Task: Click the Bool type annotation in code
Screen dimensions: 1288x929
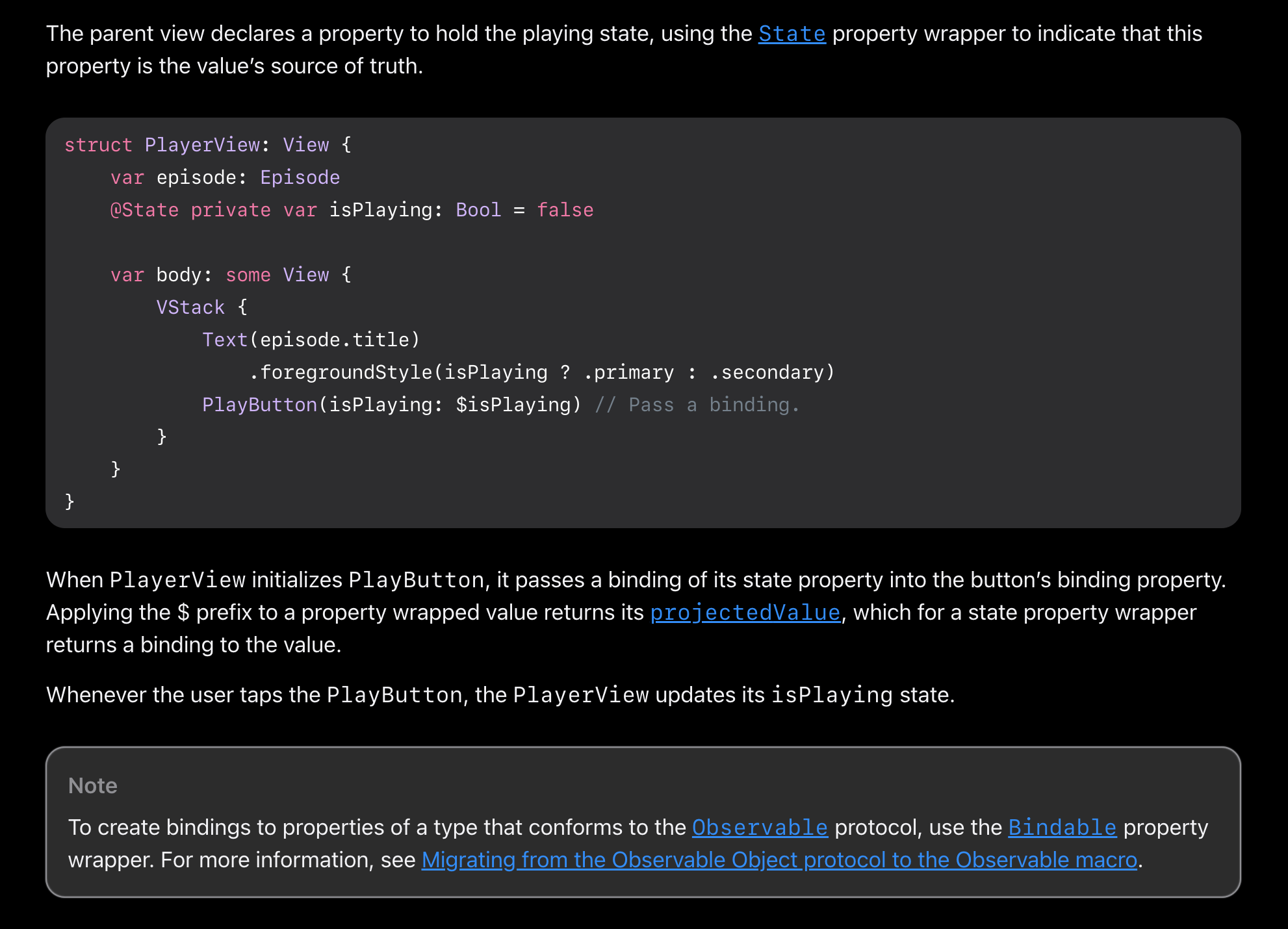Action: pos(478,210)
